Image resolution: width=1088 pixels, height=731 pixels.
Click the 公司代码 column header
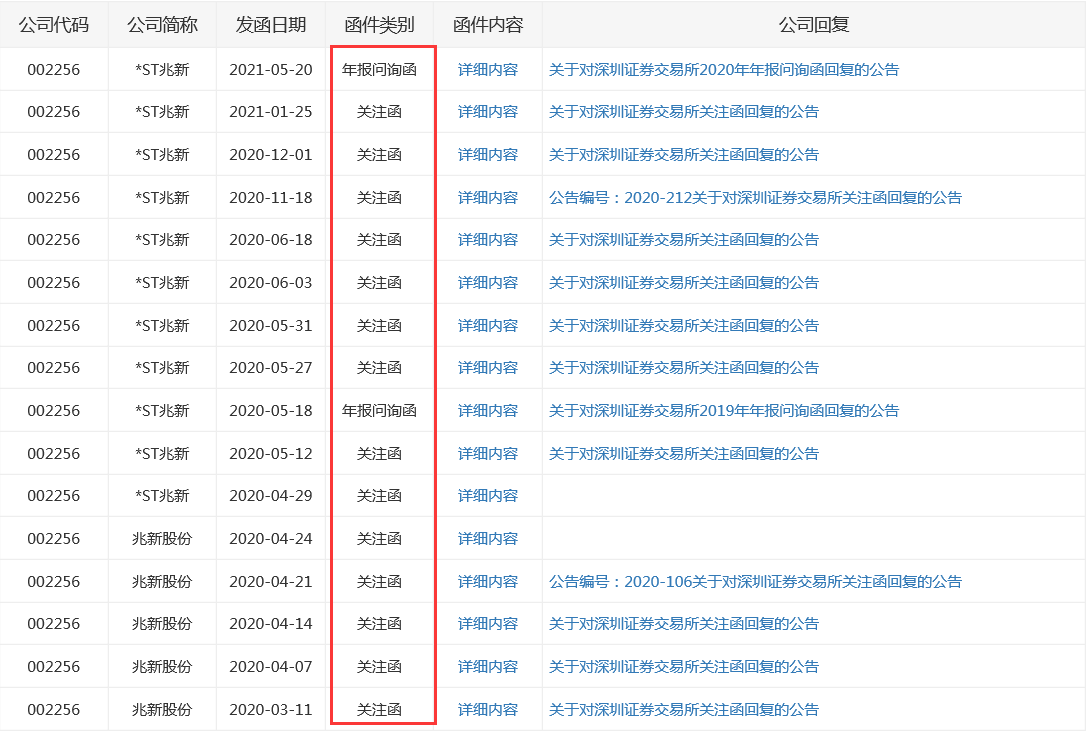[54, 25]
